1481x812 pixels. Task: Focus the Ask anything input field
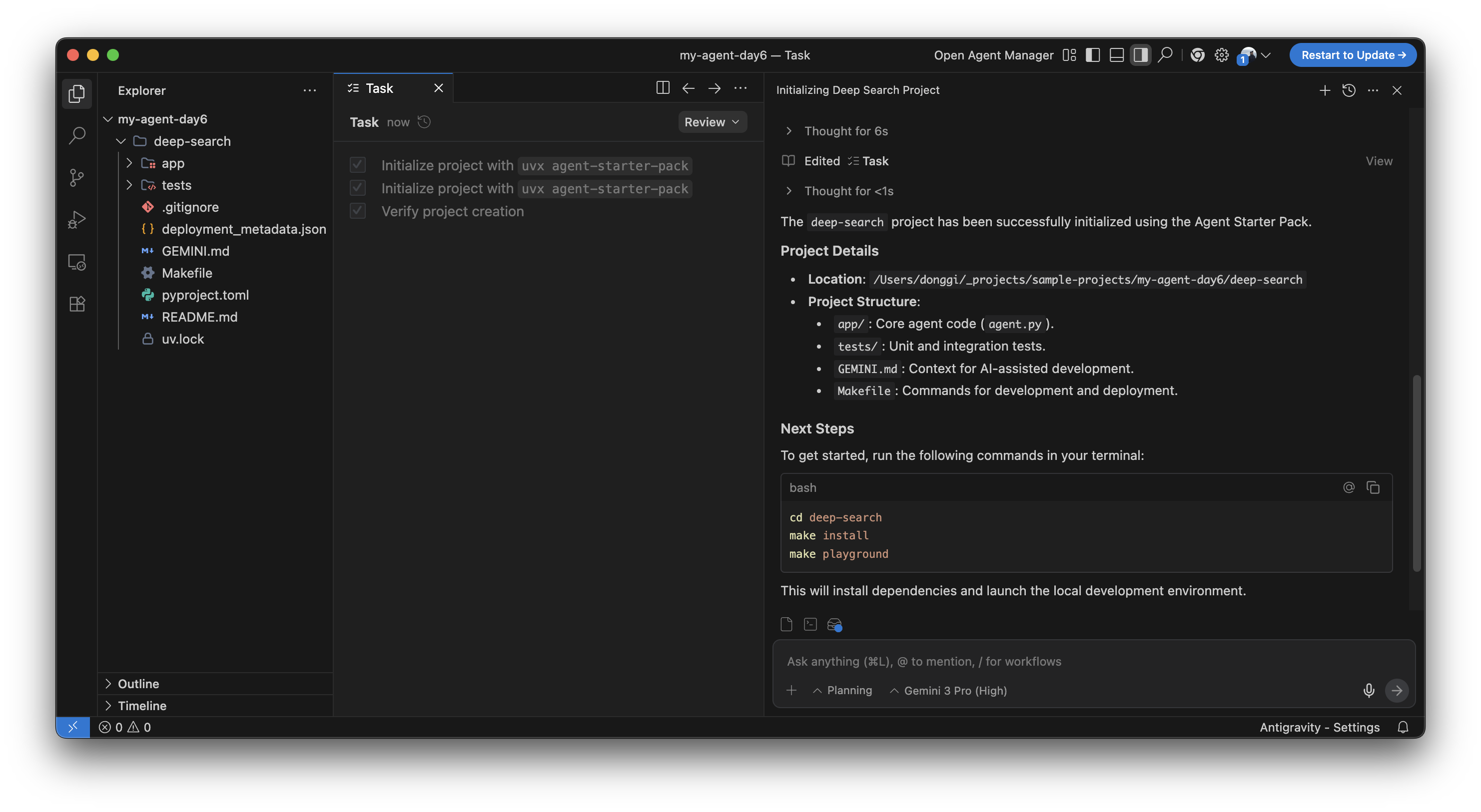tap(1064, 662)
